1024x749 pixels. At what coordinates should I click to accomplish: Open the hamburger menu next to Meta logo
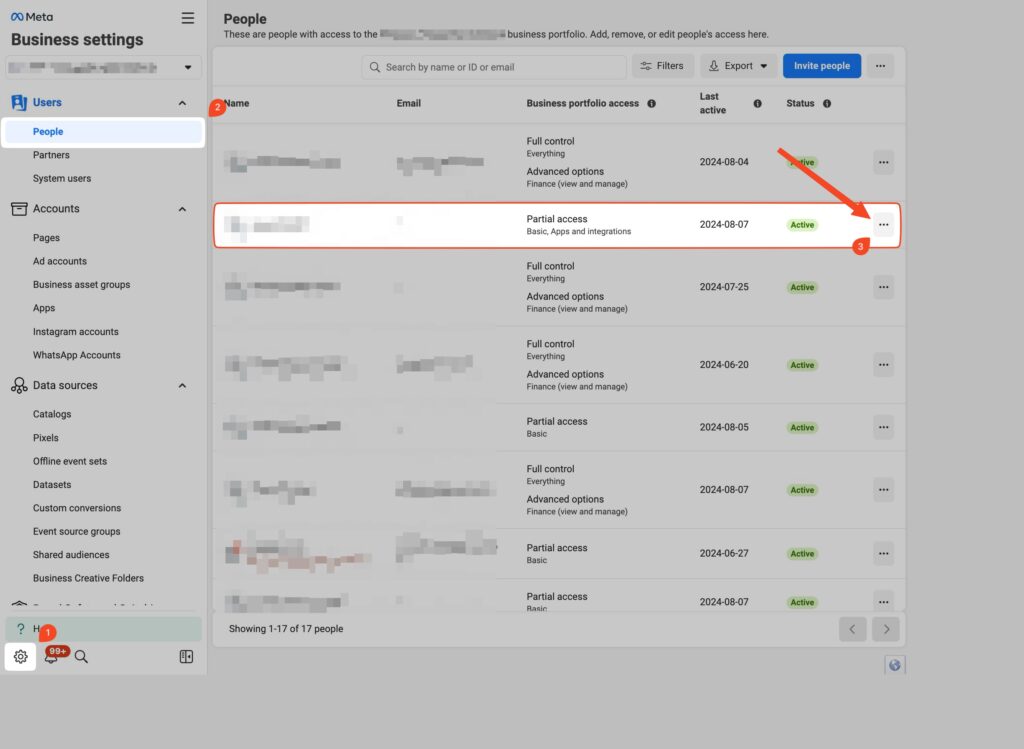click(187, 18)
